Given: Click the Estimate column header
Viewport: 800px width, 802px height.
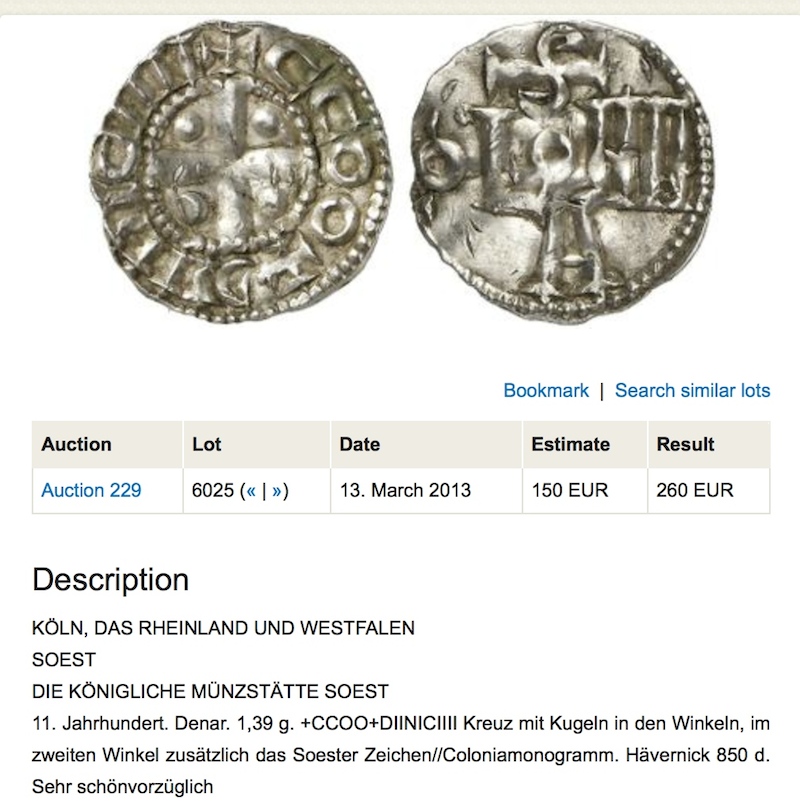Looking at the screenshot, I should click(x=585, y=444).
